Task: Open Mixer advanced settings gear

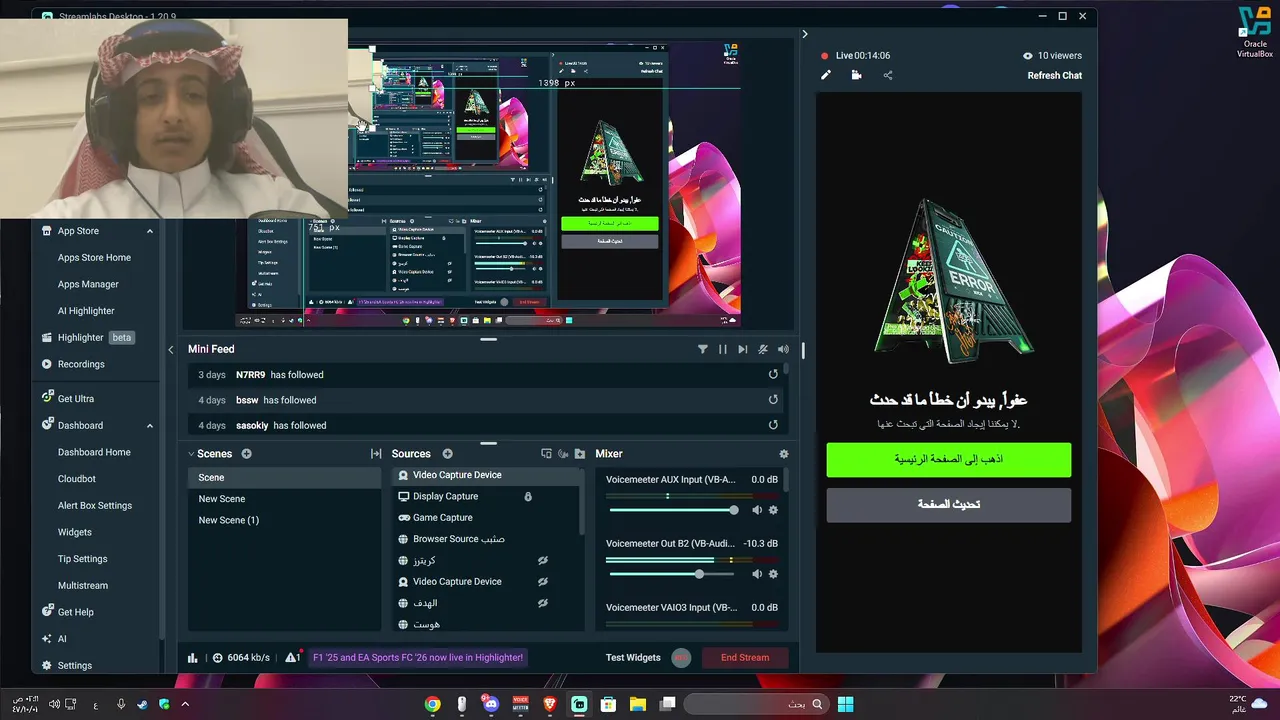Action: click(784, 454)
